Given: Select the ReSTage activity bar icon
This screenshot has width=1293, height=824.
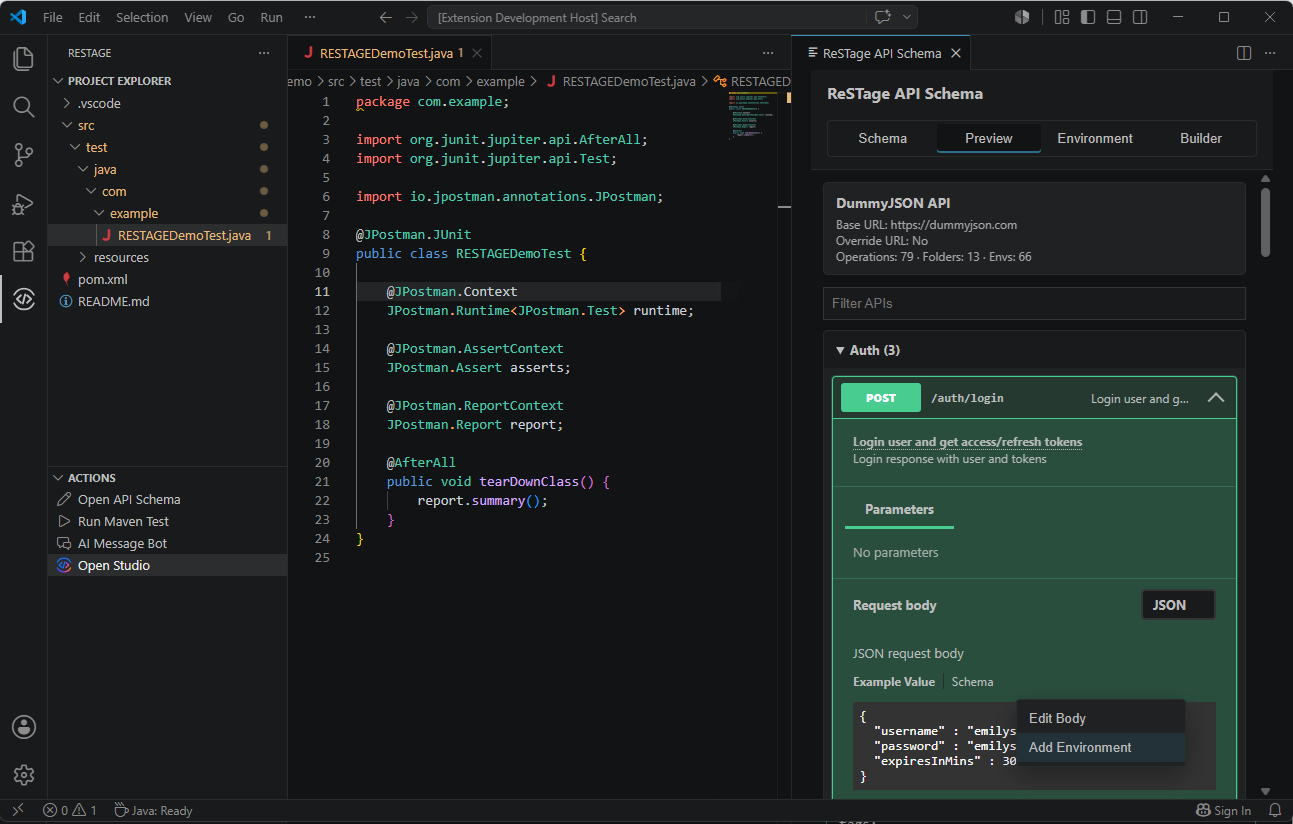Looking at the screenshot, I should pyautogui.click(x=24, y=299).
